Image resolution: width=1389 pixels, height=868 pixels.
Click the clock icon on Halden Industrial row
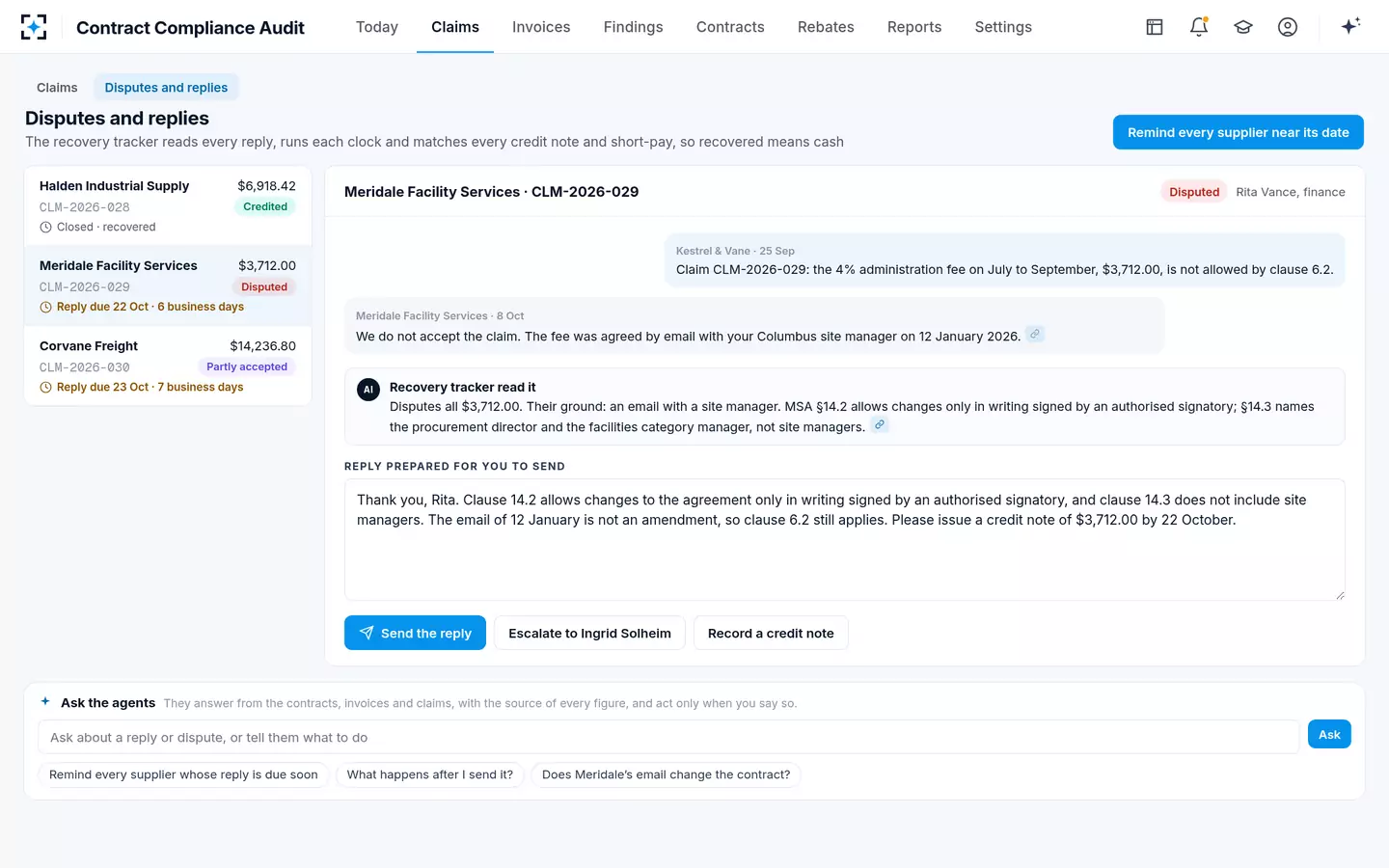pos(45,228)
